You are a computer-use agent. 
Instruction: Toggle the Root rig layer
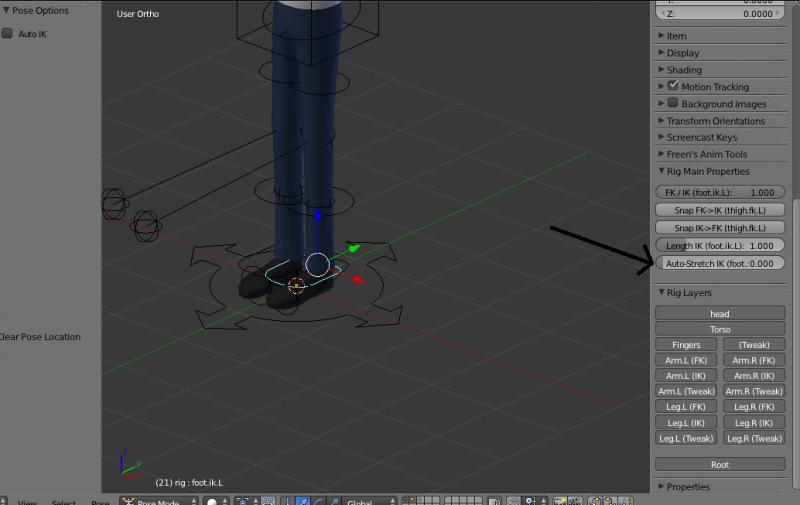click(720, 464)
